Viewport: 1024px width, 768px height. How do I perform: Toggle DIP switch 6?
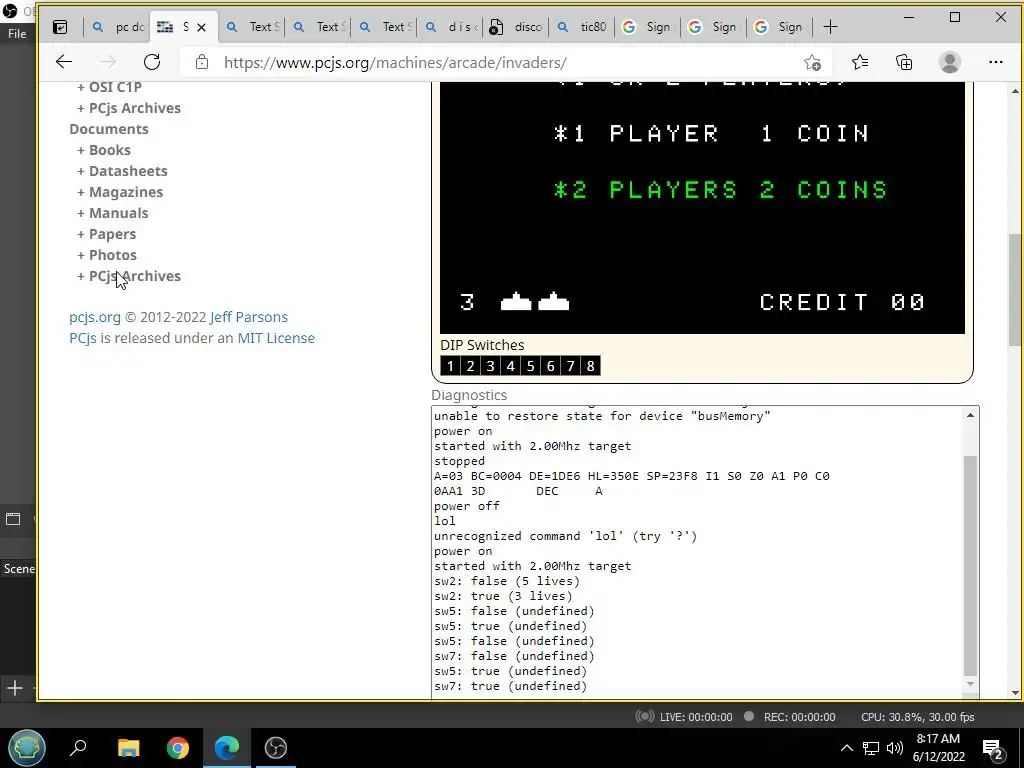[551, 366]
